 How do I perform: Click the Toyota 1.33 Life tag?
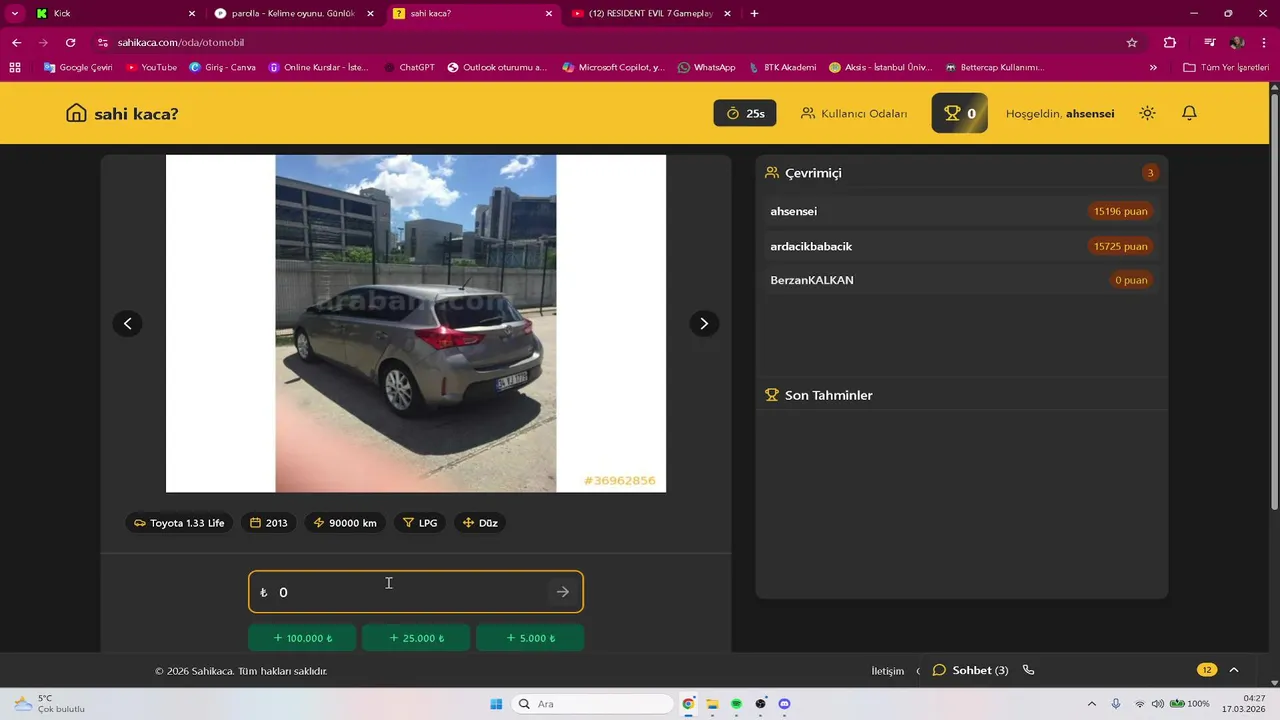[x=179, y=523]
